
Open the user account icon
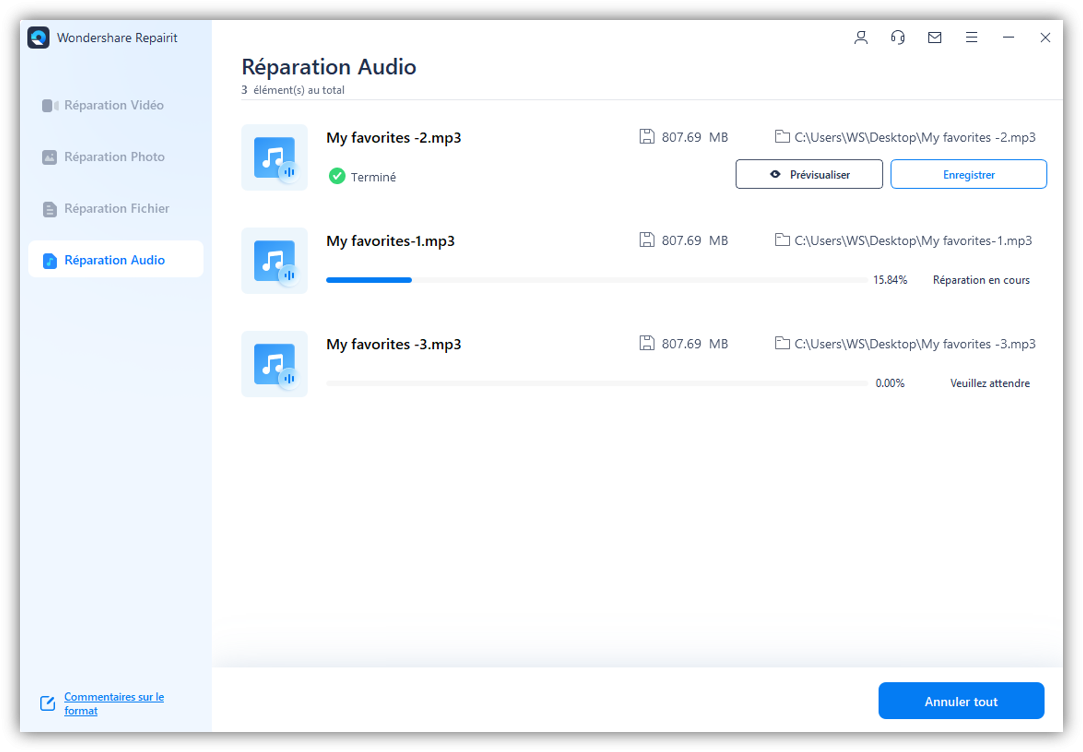[x=861, y=37]
